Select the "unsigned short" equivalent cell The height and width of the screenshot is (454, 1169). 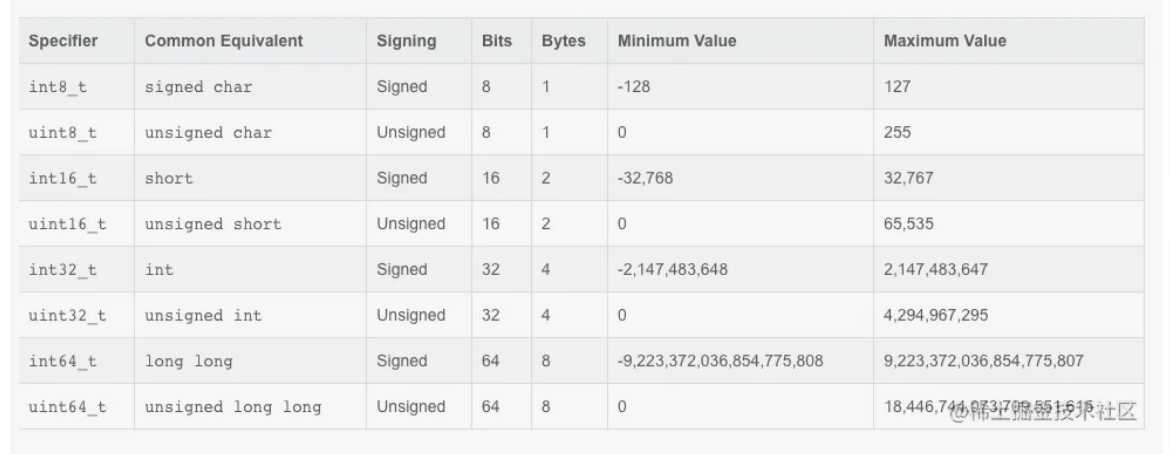click(213, 224)
